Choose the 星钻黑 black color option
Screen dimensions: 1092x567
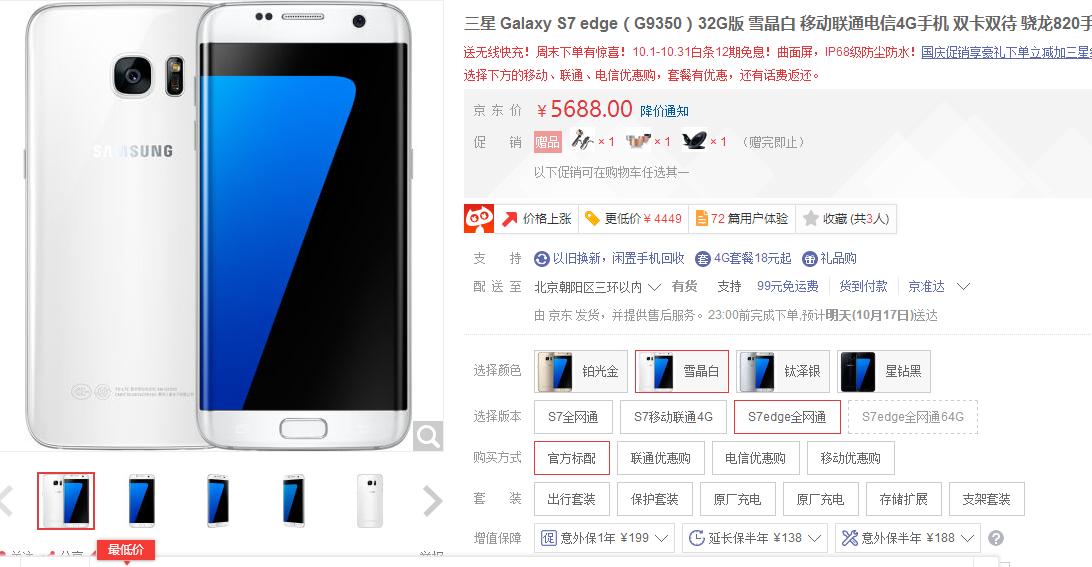(x=884, y=371)
